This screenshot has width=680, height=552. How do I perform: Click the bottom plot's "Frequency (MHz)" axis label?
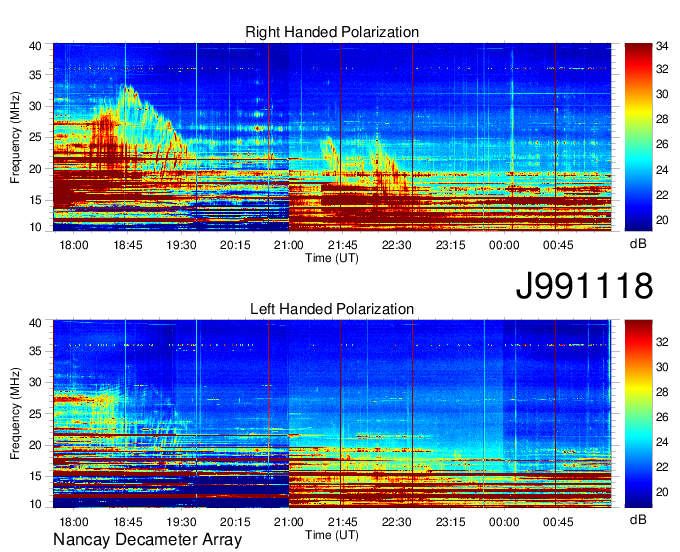(15, 414)
